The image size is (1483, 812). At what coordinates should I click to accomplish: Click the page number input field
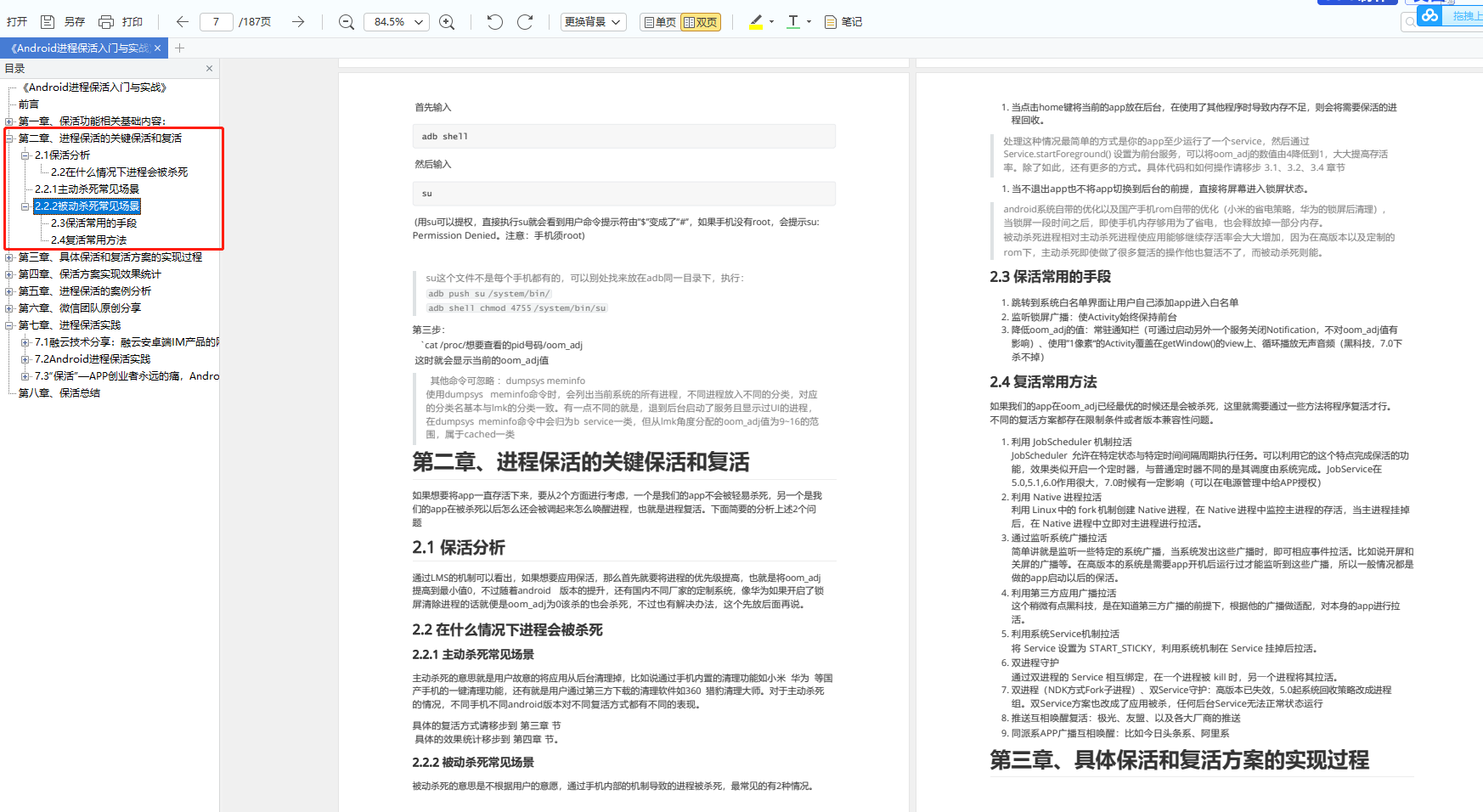(x=217, y=22)
